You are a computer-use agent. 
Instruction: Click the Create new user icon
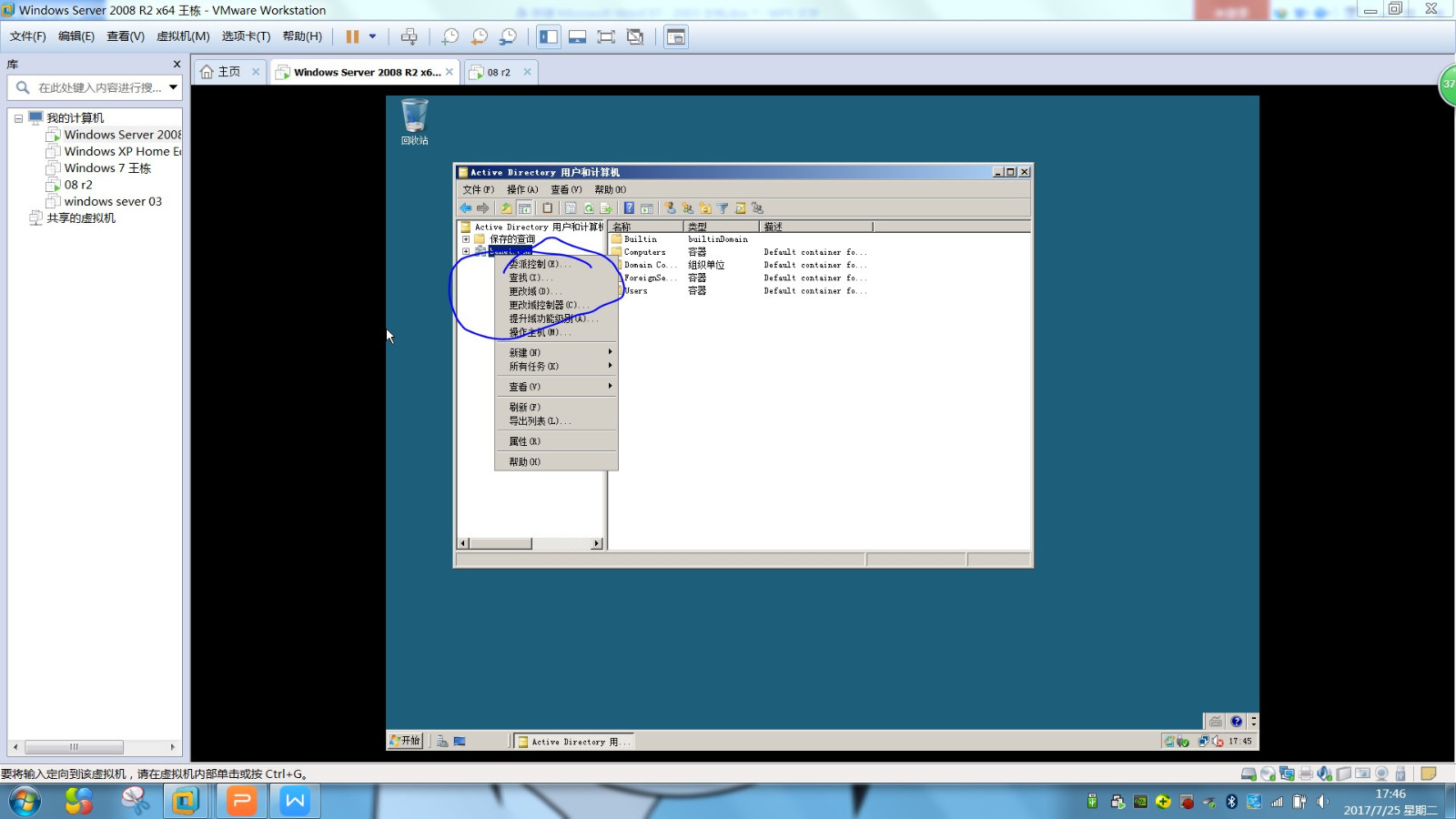tap(670, 208)
